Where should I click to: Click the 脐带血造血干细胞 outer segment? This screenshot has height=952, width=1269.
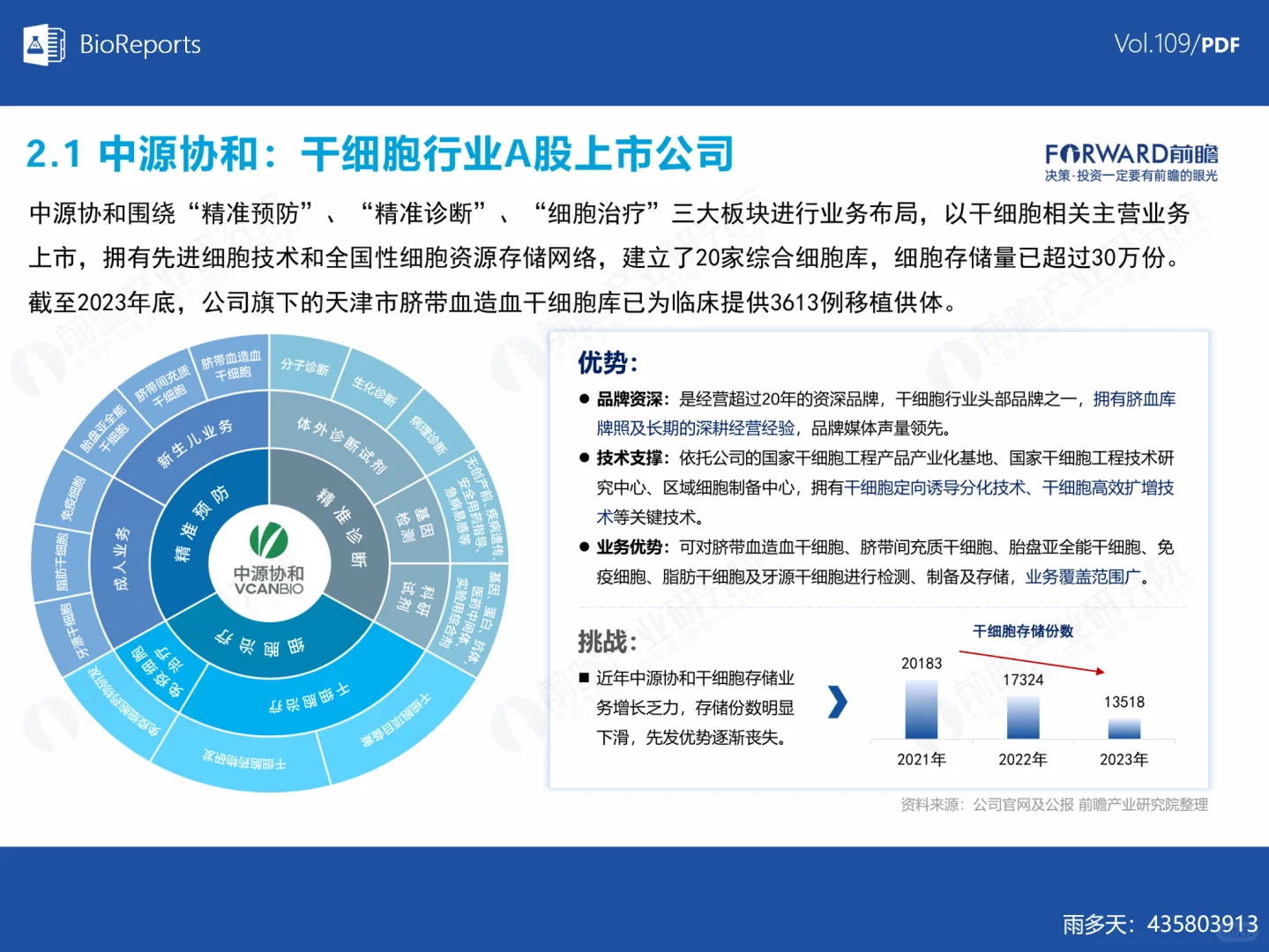233,364
